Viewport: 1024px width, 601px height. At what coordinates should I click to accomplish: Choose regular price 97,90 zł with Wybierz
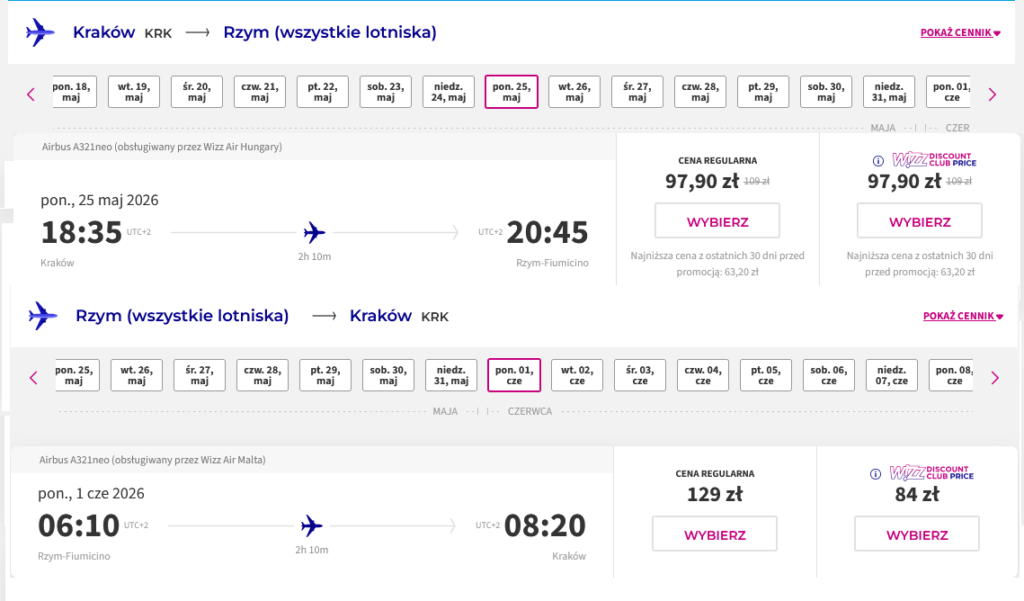[717, 222]
